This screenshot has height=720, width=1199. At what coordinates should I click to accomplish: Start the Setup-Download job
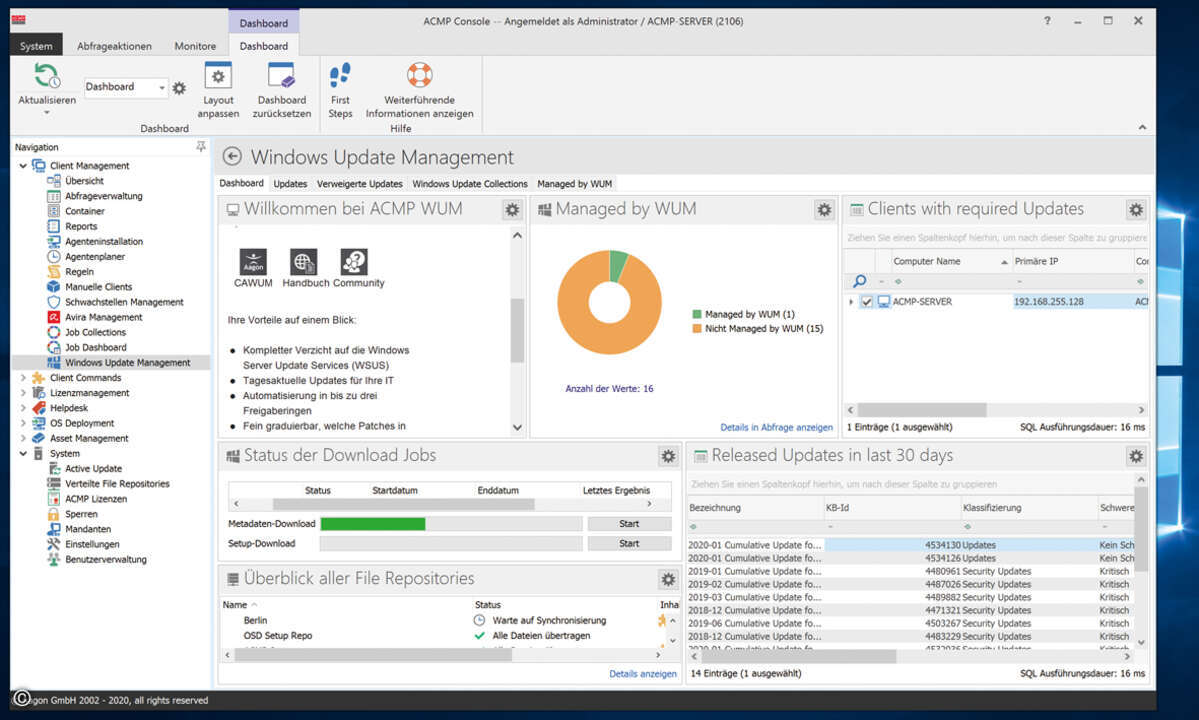coord(629,543)
